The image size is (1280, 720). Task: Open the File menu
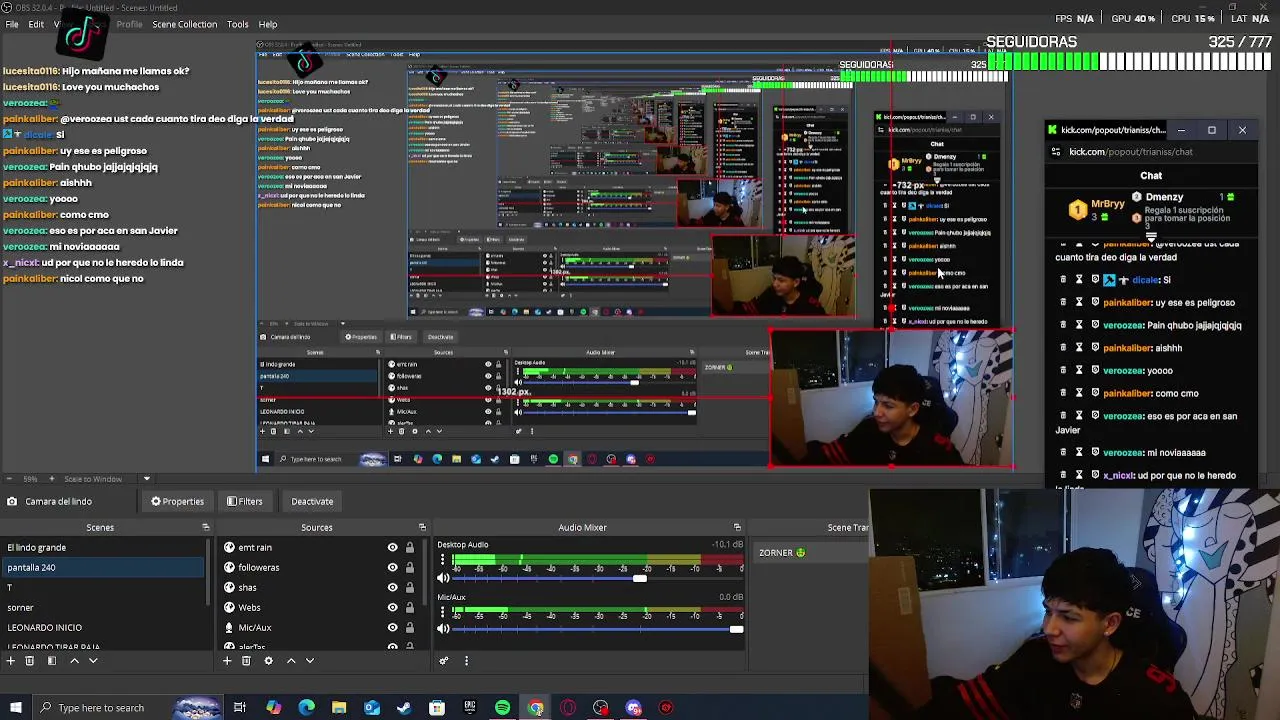click(x=11, y=25)
